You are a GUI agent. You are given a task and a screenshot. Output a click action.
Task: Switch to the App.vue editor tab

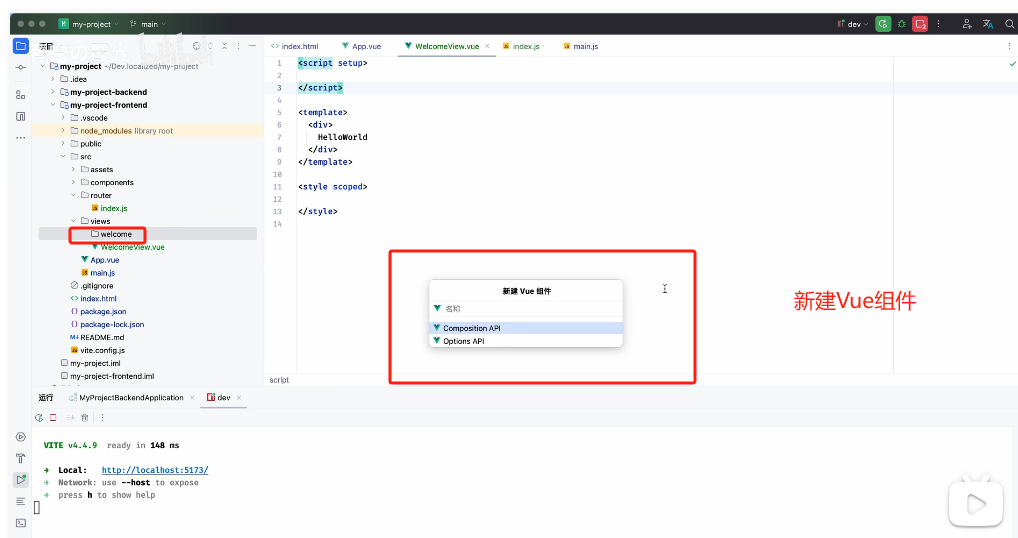(x=362, y=46)
